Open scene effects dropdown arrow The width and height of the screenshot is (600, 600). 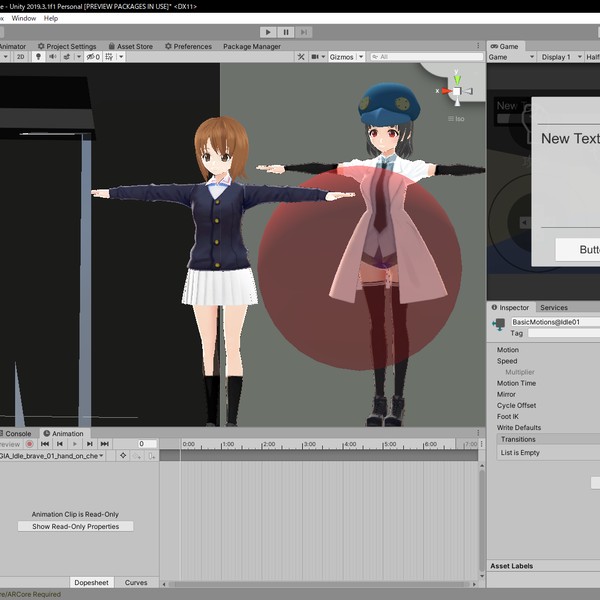[79, 57]
